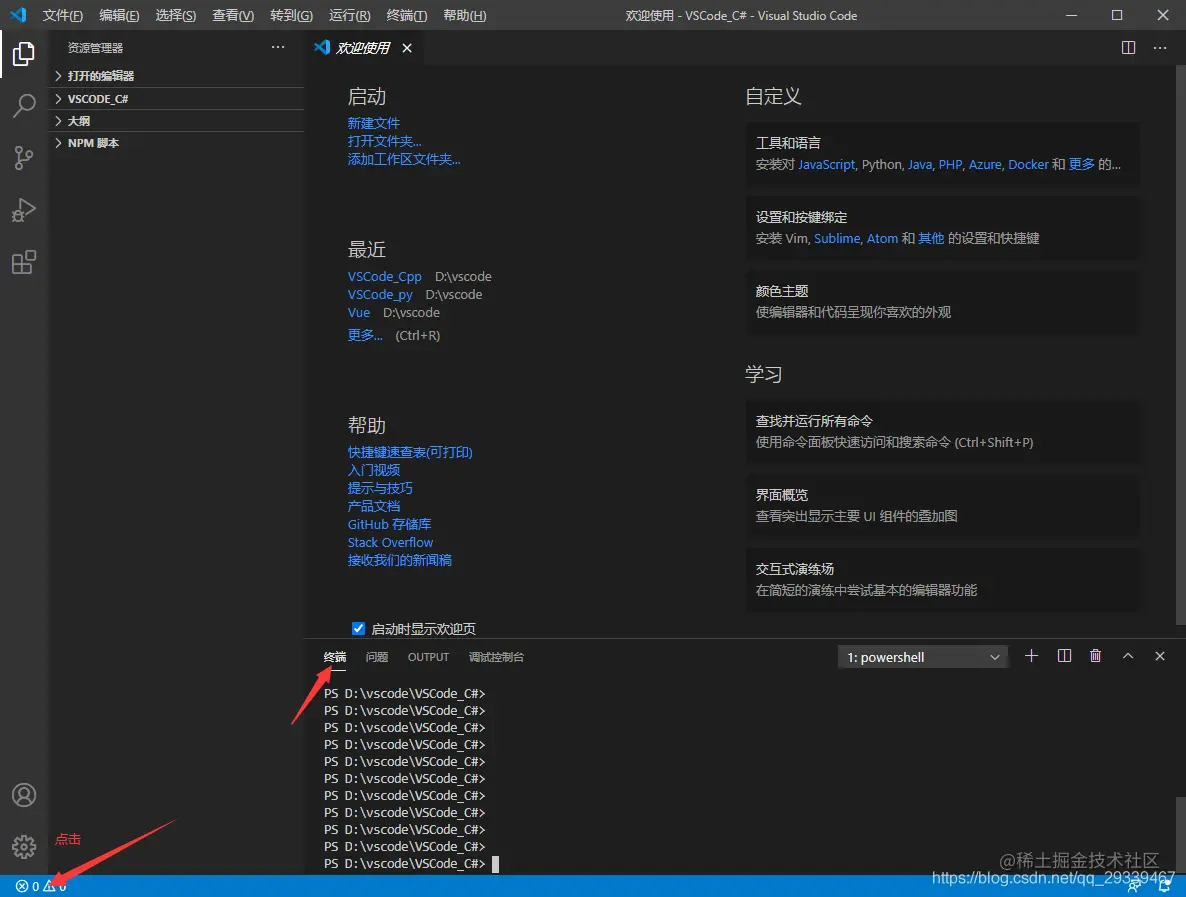Screen dimensions: 1186x897
Task: Click the Docker install link
Action: pyautogui.click(x=1028, y=165)
